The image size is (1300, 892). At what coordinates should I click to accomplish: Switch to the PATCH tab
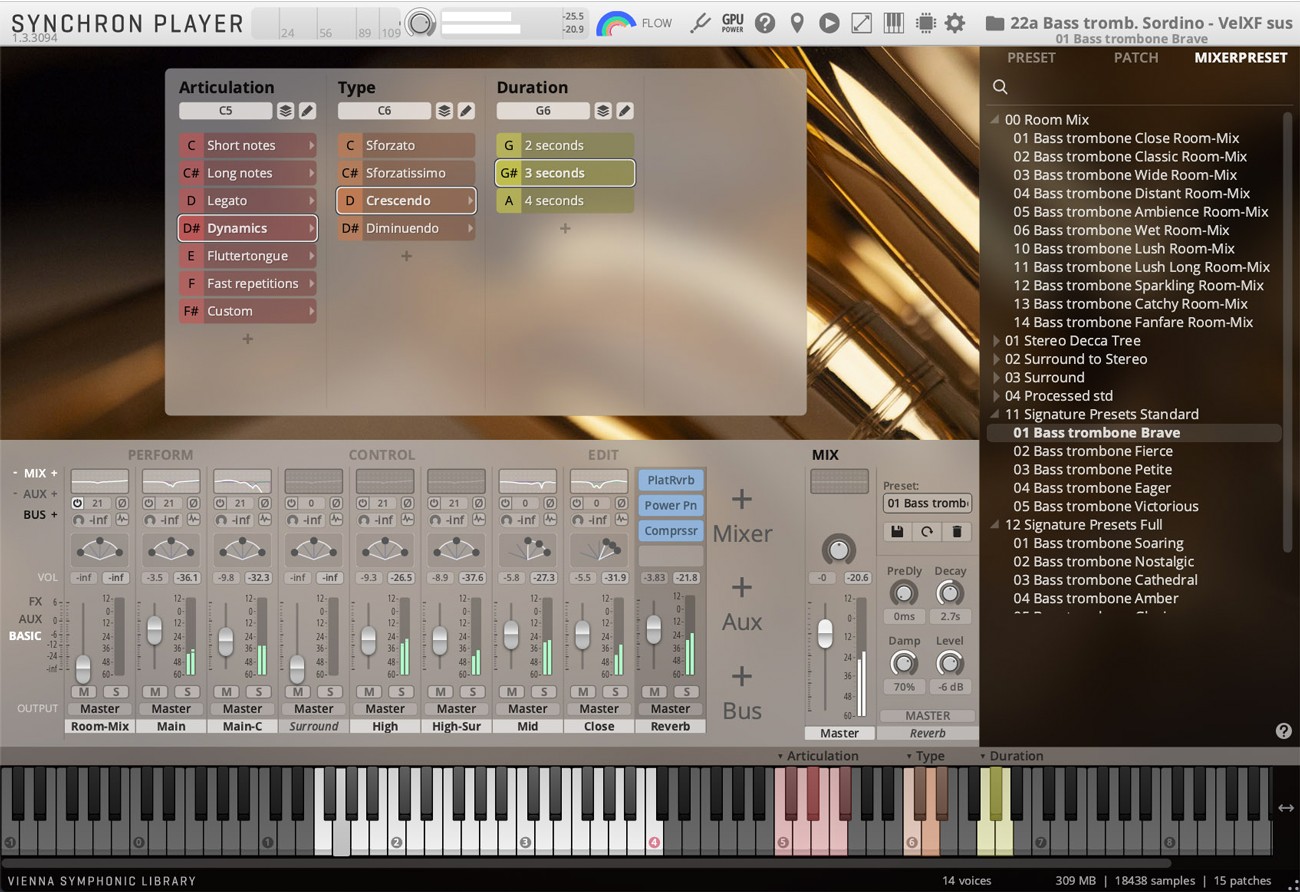(x=1136, y=58)
